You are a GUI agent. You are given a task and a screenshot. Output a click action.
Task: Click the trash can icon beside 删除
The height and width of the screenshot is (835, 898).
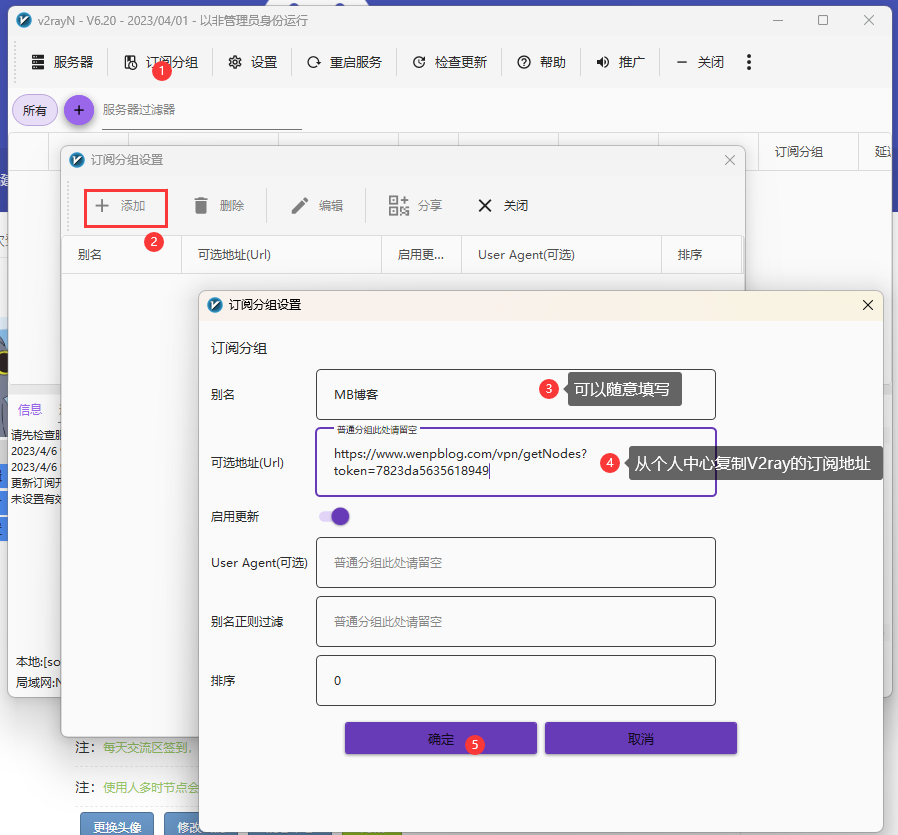tap(201, 206)
